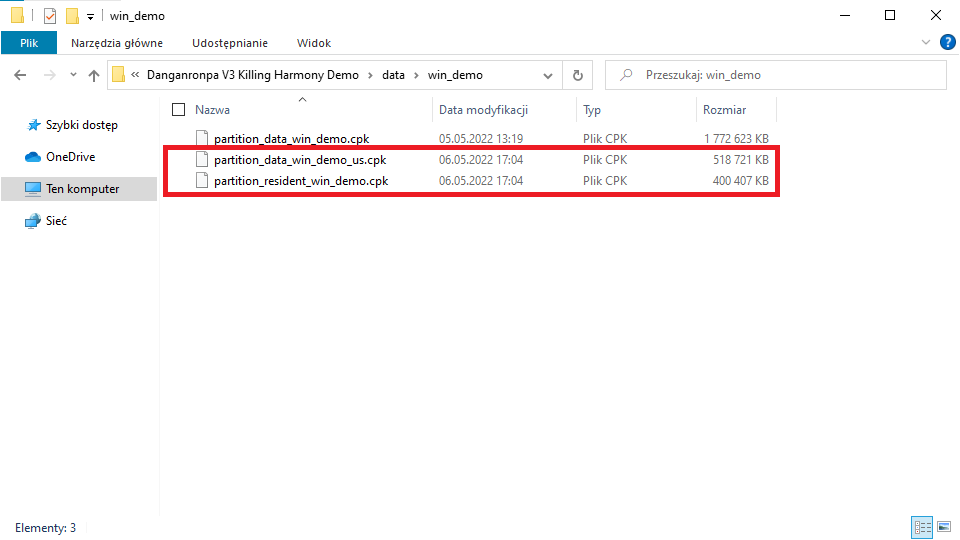
Task: Open the Quick Access Toolbar customize dropdown
Action: pos(90,17)
